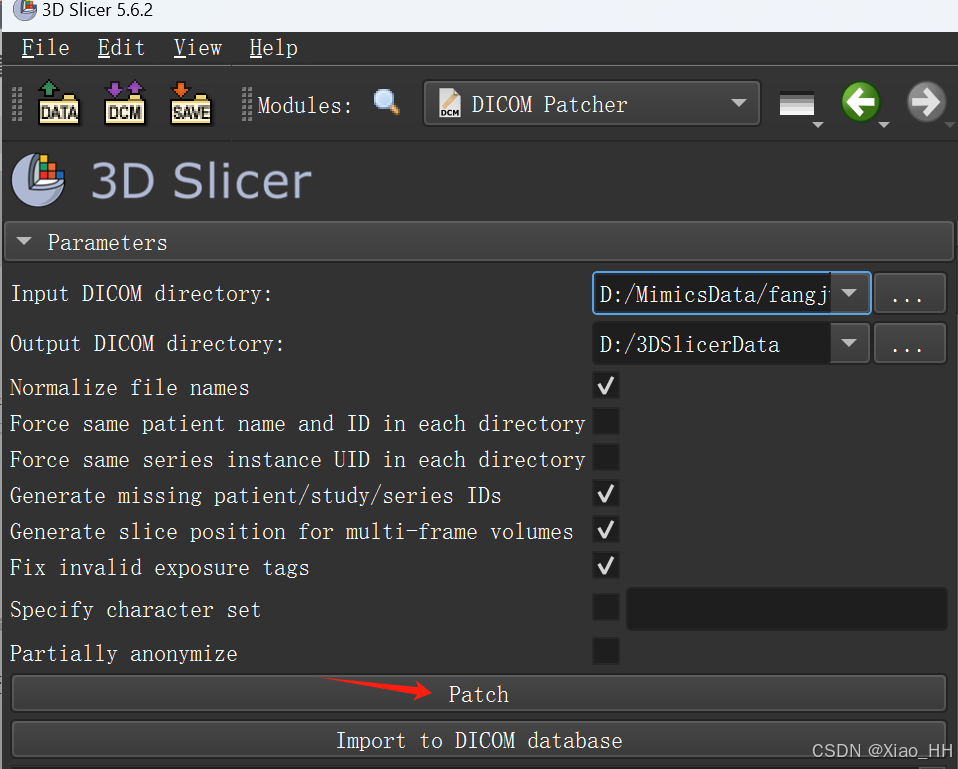Viewport: 958px width, 769px height.
Task: Go back with green arrow icon
Action: [861, 102]
